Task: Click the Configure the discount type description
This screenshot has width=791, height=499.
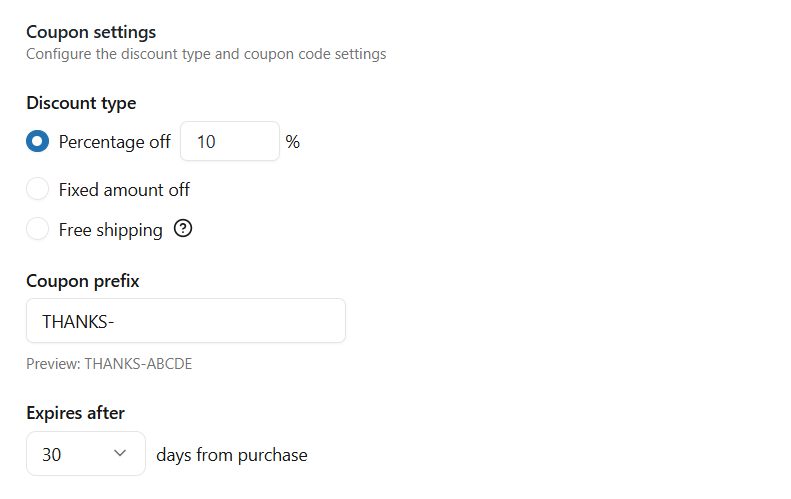Action: coord(206,54)
